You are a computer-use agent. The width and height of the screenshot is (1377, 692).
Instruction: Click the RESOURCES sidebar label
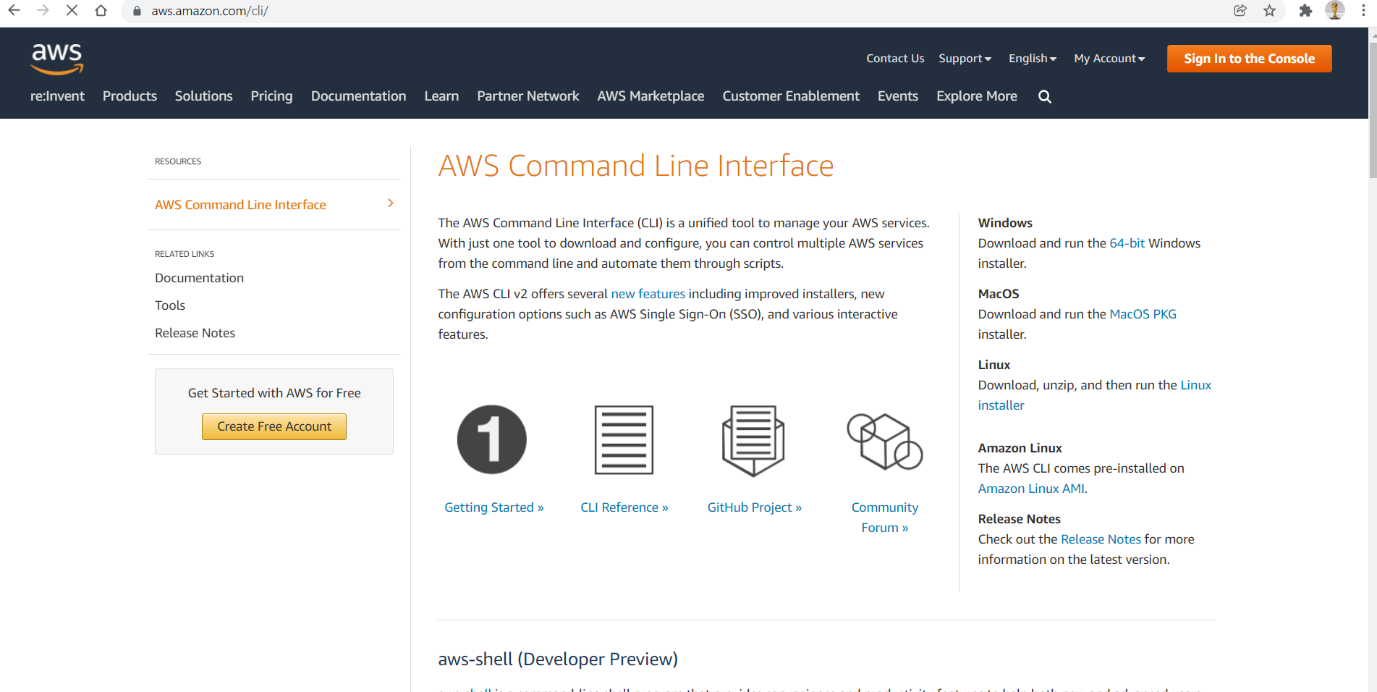178,161
